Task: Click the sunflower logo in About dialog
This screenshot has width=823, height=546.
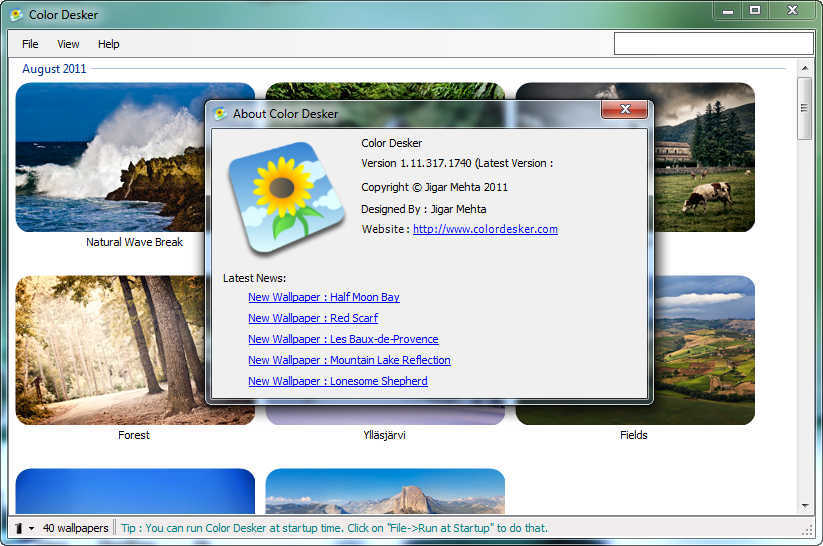Action: pyautogui.click(x=286, y=197)
